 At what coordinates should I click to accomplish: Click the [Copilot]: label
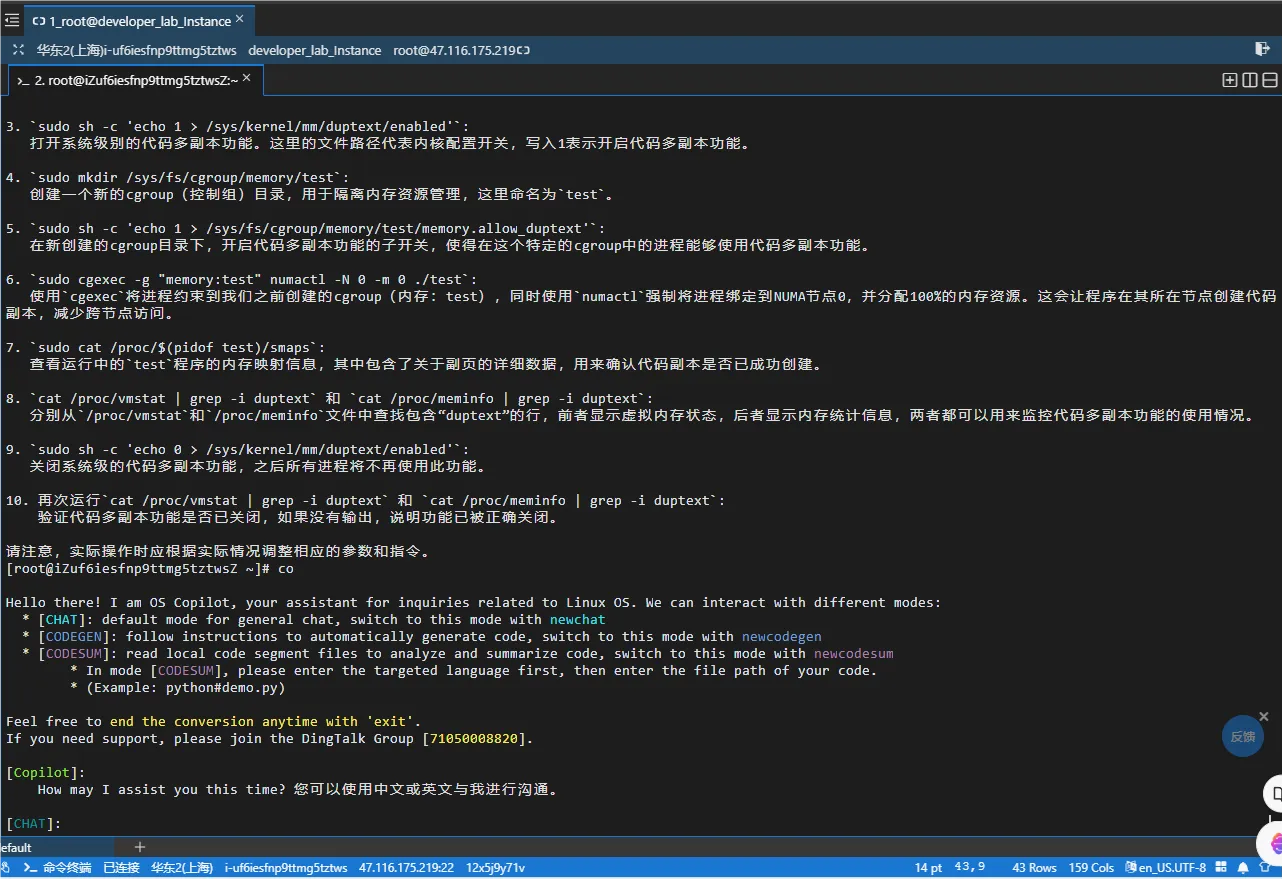[x=45, y=773]
